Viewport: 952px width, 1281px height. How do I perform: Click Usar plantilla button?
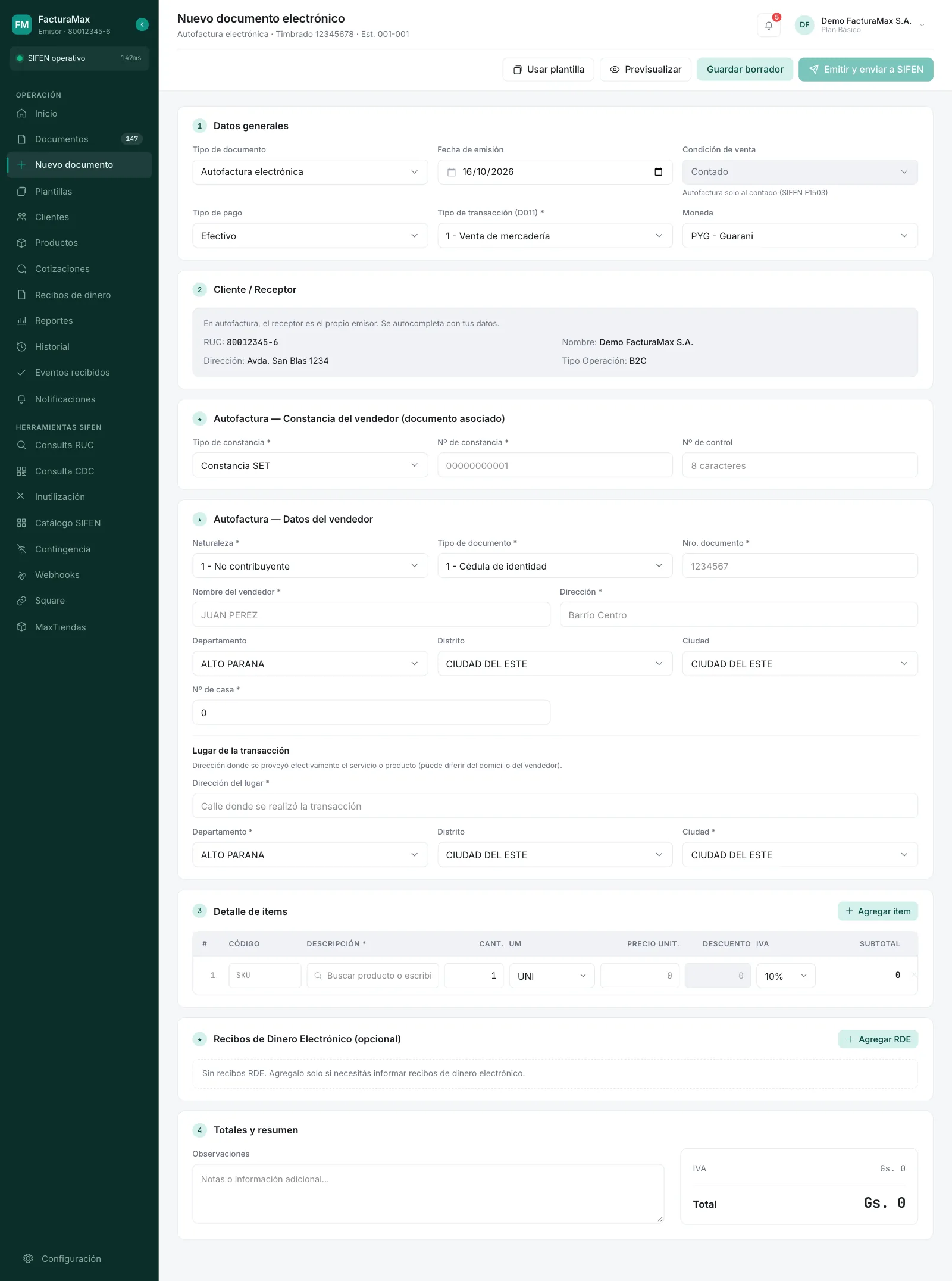coord(548,70)
